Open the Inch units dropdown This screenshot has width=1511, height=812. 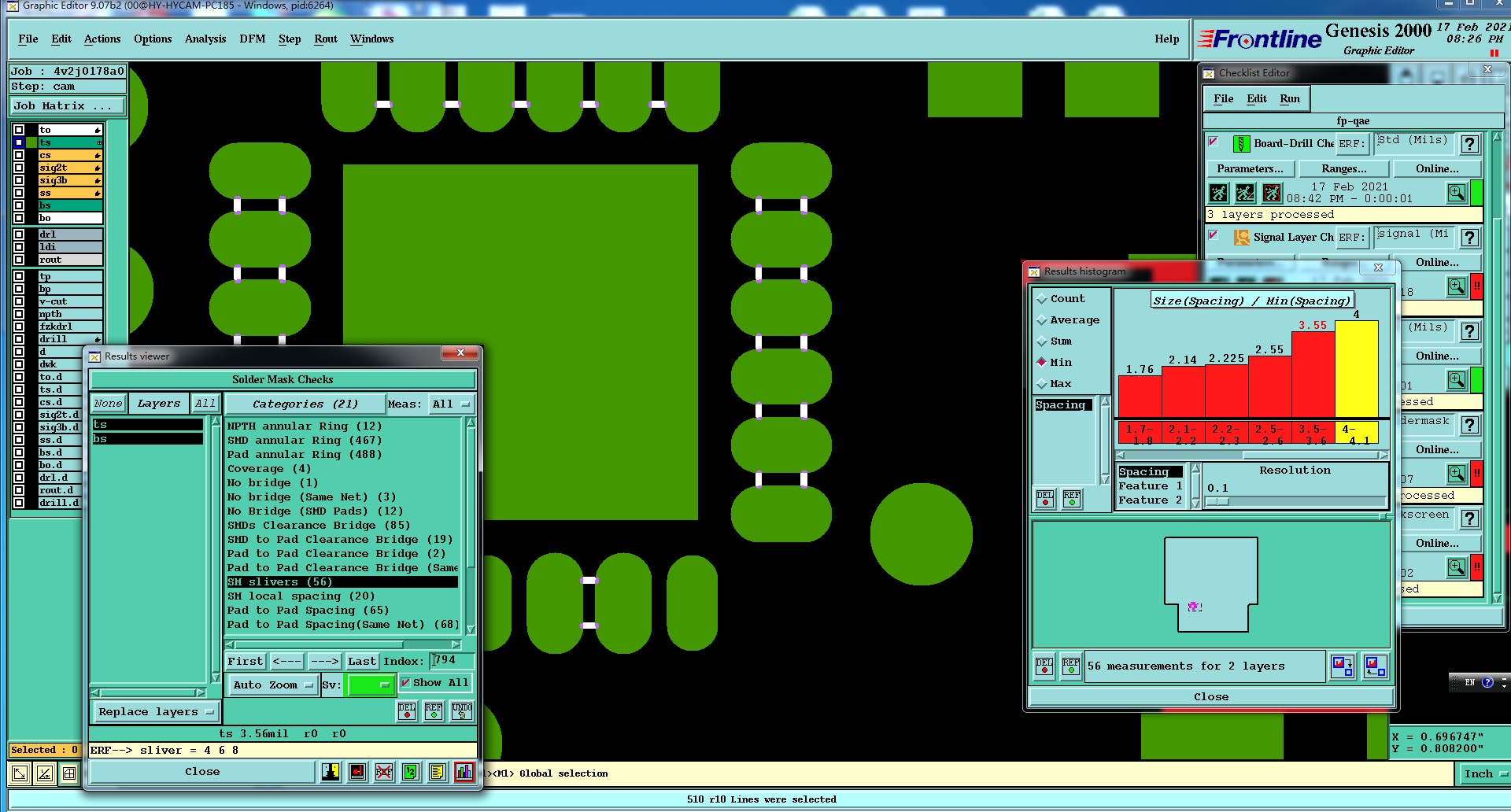pyautogui.click(x=1483, y=774)
